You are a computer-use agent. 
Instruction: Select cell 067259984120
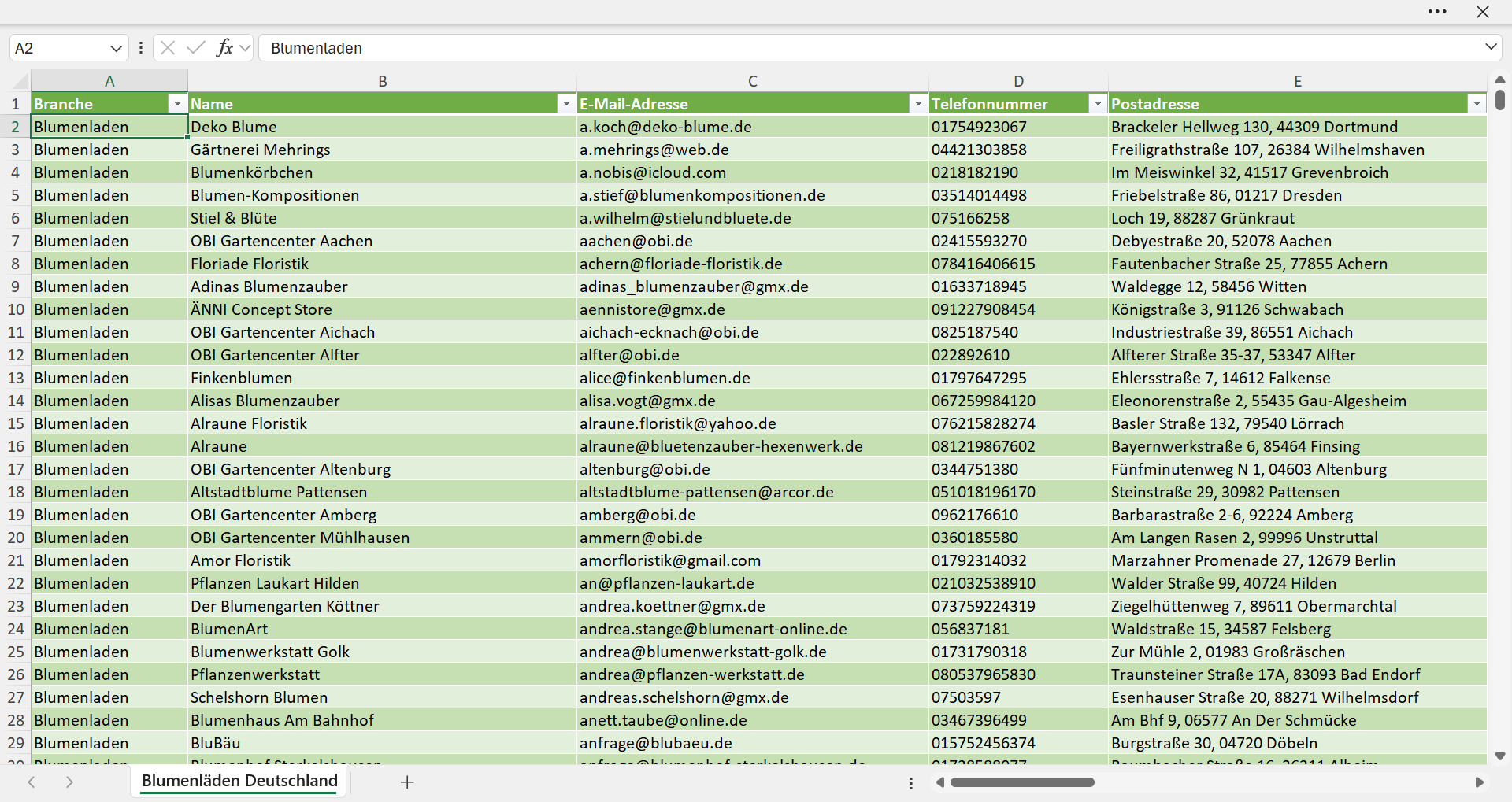click(x=1018, y=401)
